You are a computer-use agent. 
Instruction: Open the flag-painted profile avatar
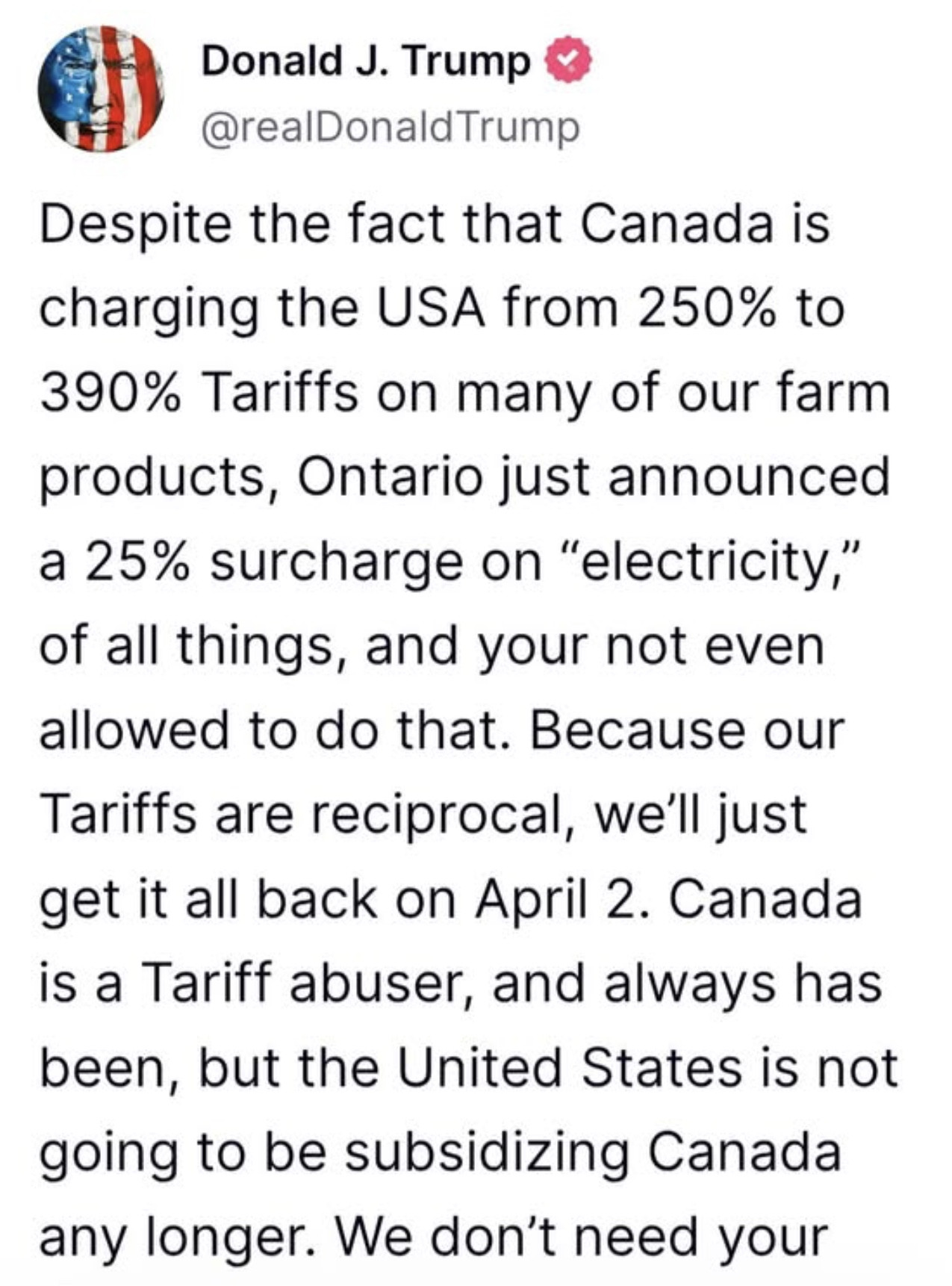102,89
